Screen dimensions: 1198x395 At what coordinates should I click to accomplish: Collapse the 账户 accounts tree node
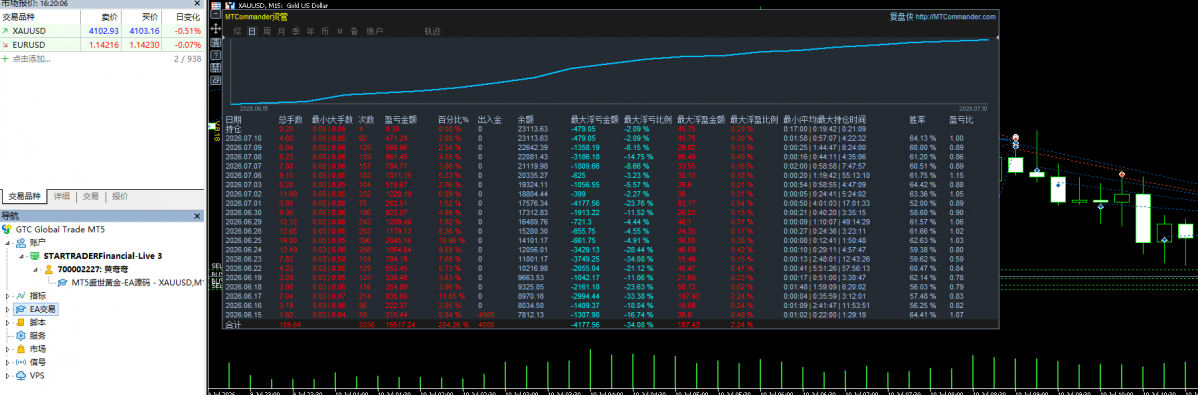pyautogui.click(x=8, y=242)
